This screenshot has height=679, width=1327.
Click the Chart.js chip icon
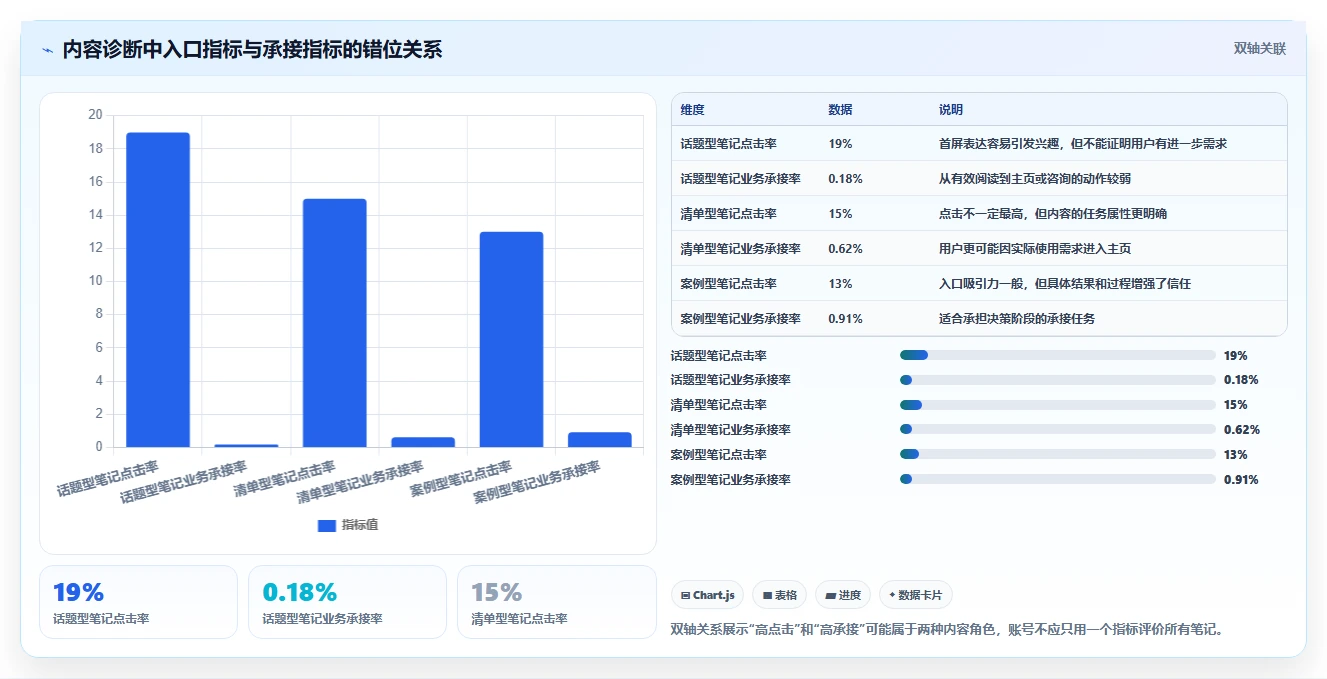tap(685, 595)
